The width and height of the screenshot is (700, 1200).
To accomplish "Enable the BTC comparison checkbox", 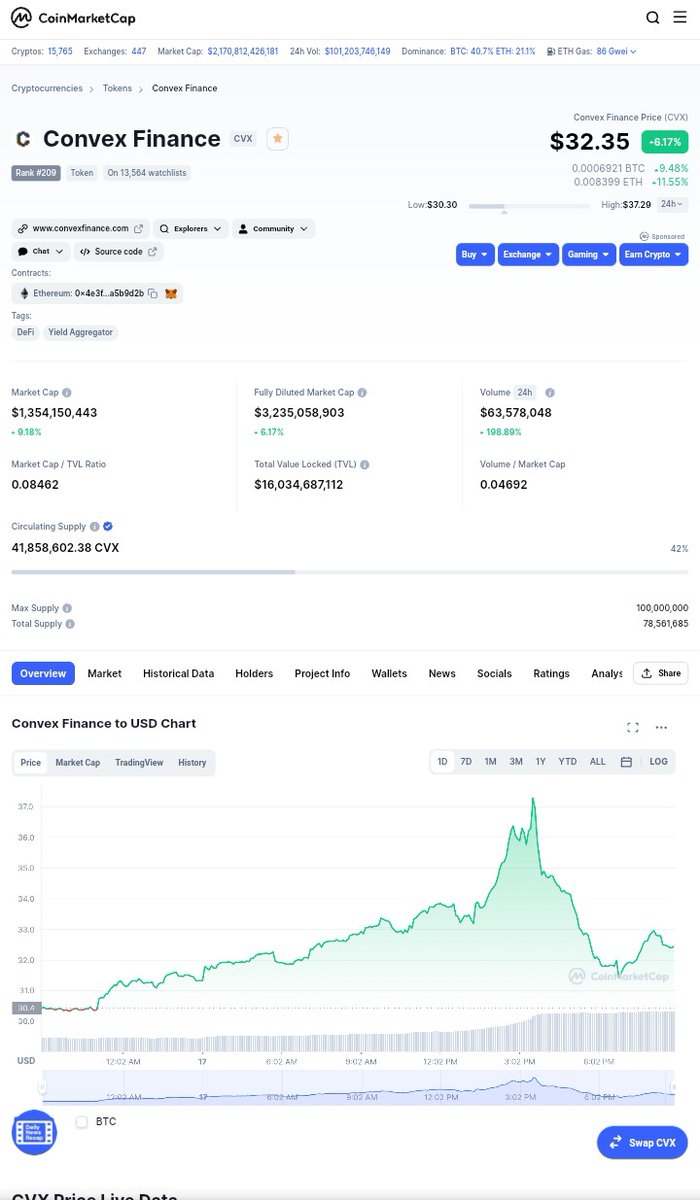I will point(82,1122).
